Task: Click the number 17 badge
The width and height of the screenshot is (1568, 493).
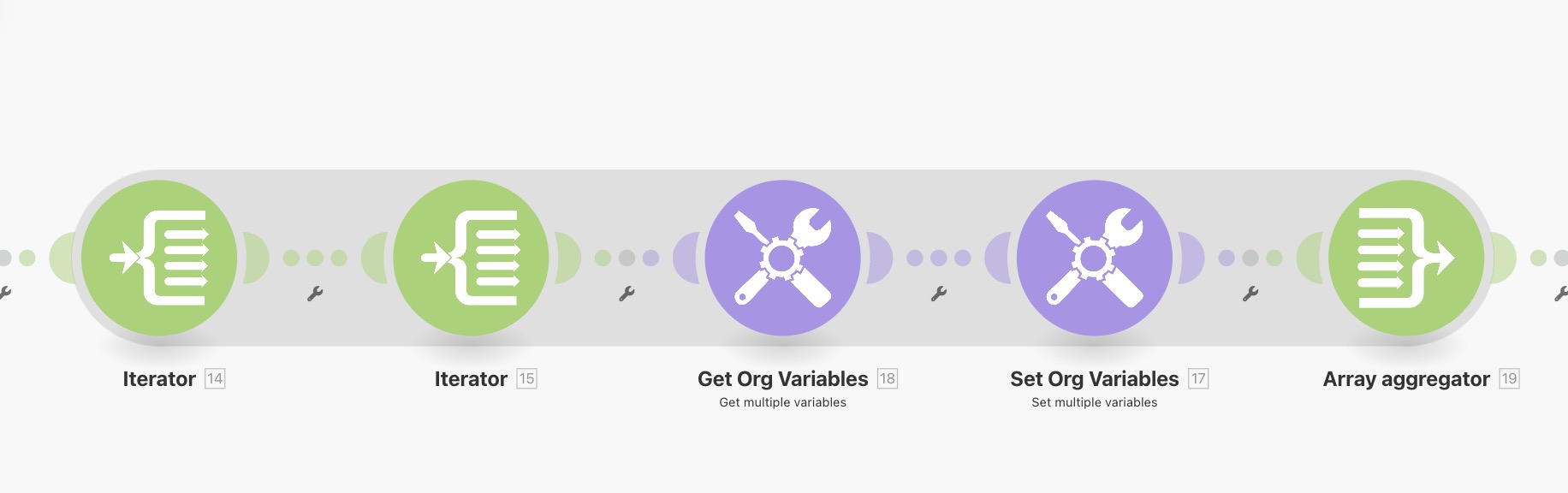Action: (x=1198, y=378)
